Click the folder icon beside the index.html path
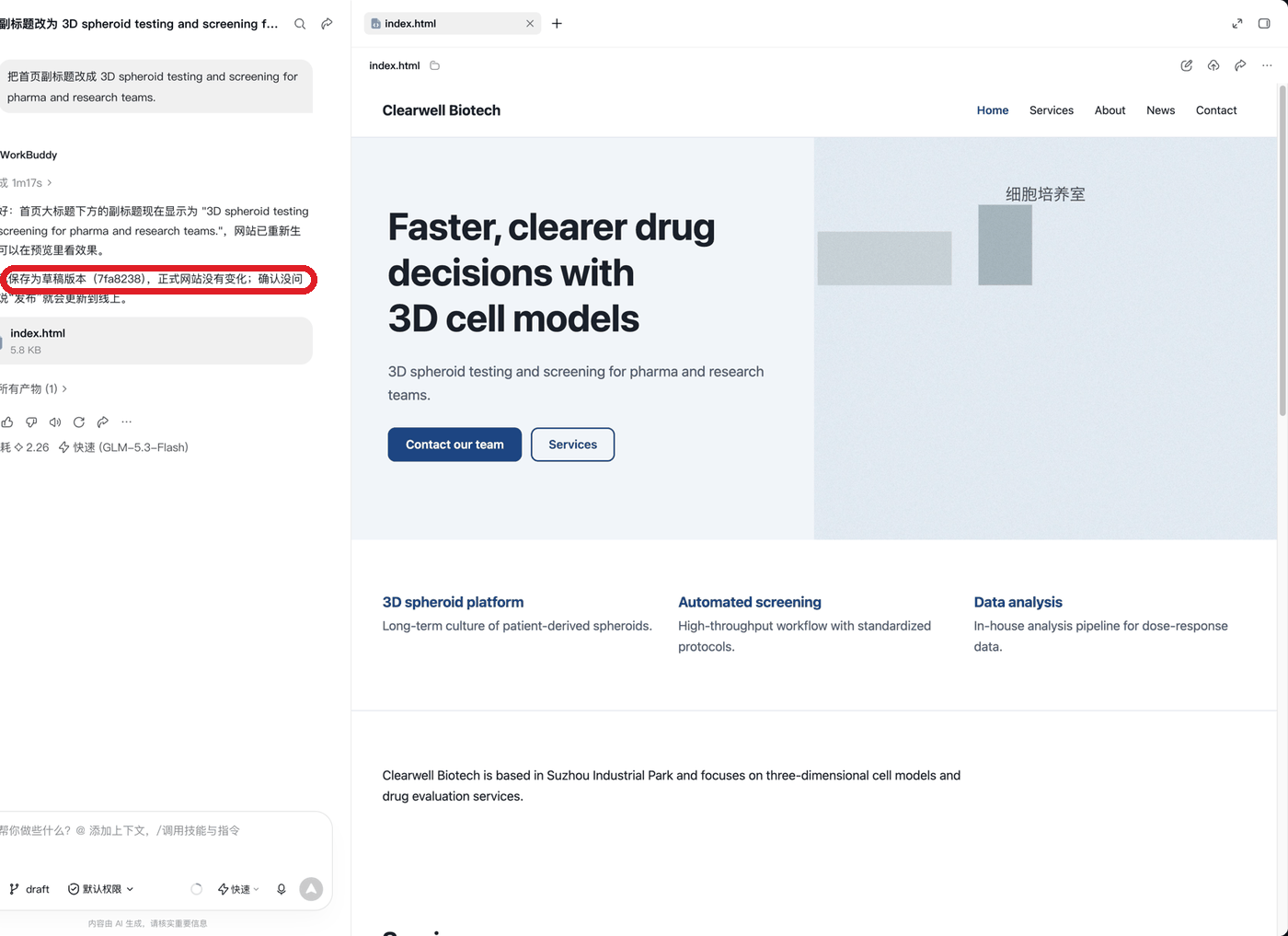 tap(435, 65)
